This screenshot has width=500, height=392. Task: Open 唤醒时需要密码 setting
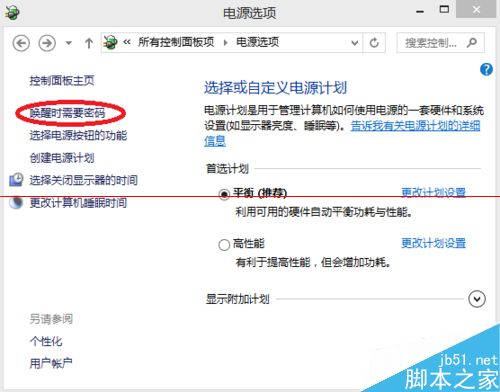[67, 113]
